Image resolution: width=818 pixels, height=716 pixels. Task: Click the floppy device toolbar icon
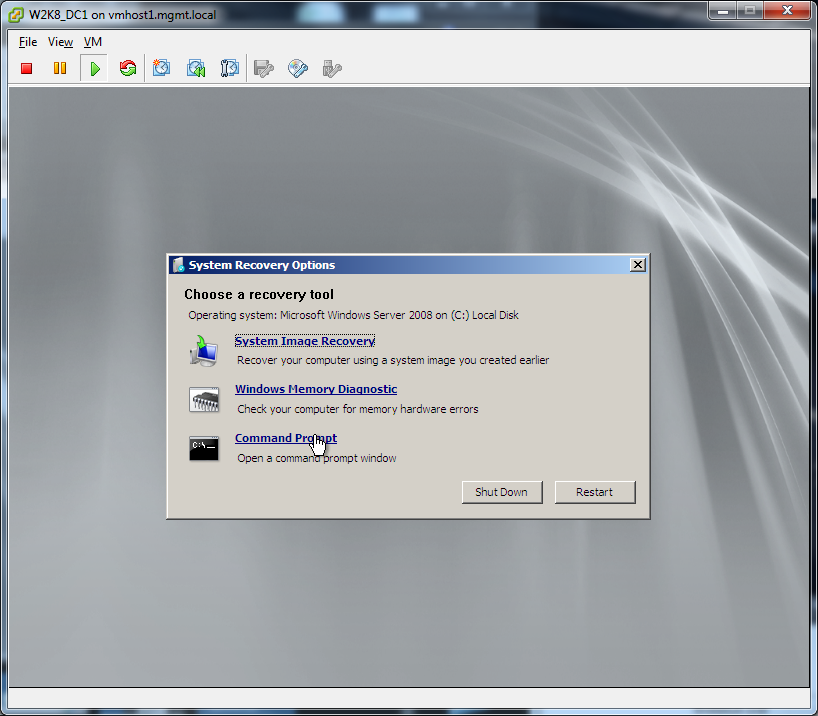(x=263, y=68)
